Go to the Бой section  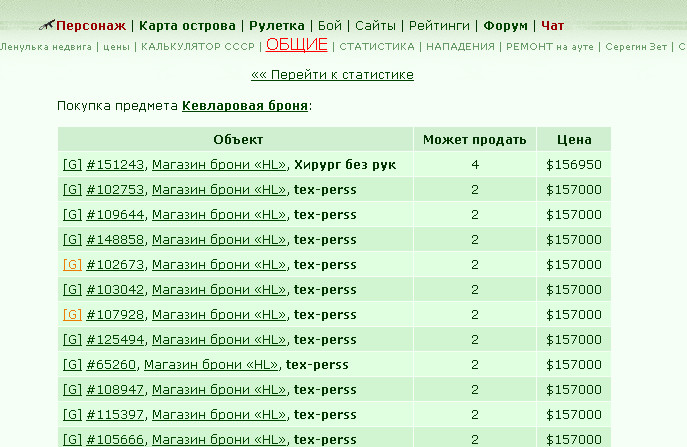[x=329, y=26]
